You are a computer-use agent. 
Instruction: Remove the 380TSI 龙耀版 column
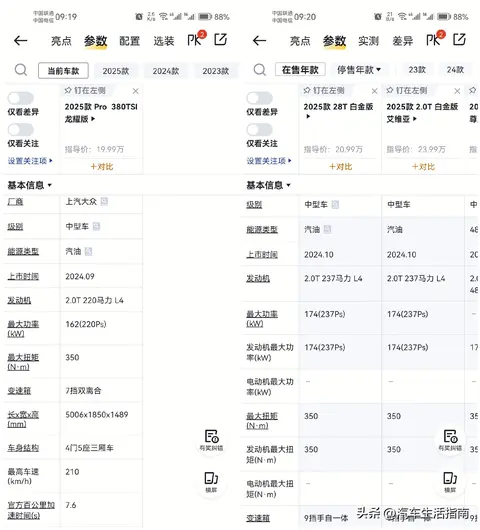136,91
